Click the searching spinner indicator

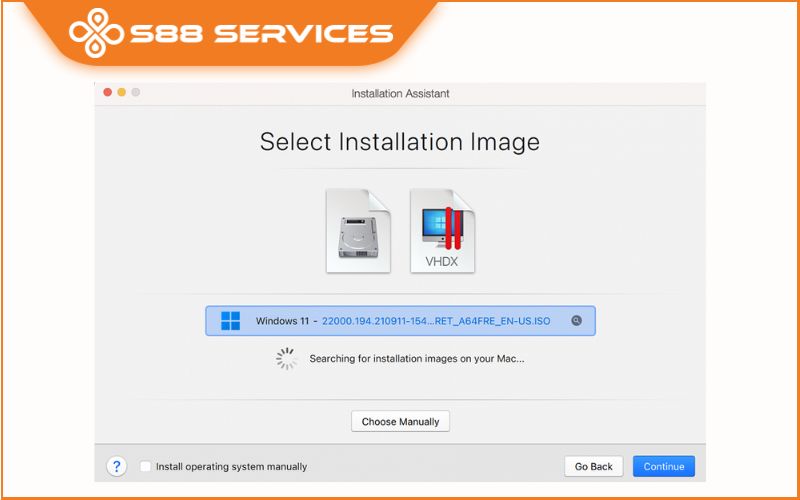click(x=287, y=359)
